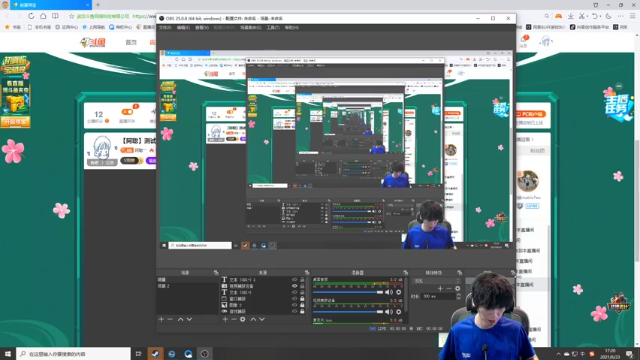Viewport: 640px width, 360px height.
Task: Go to browser home page
Action: (x=43, y=16)
